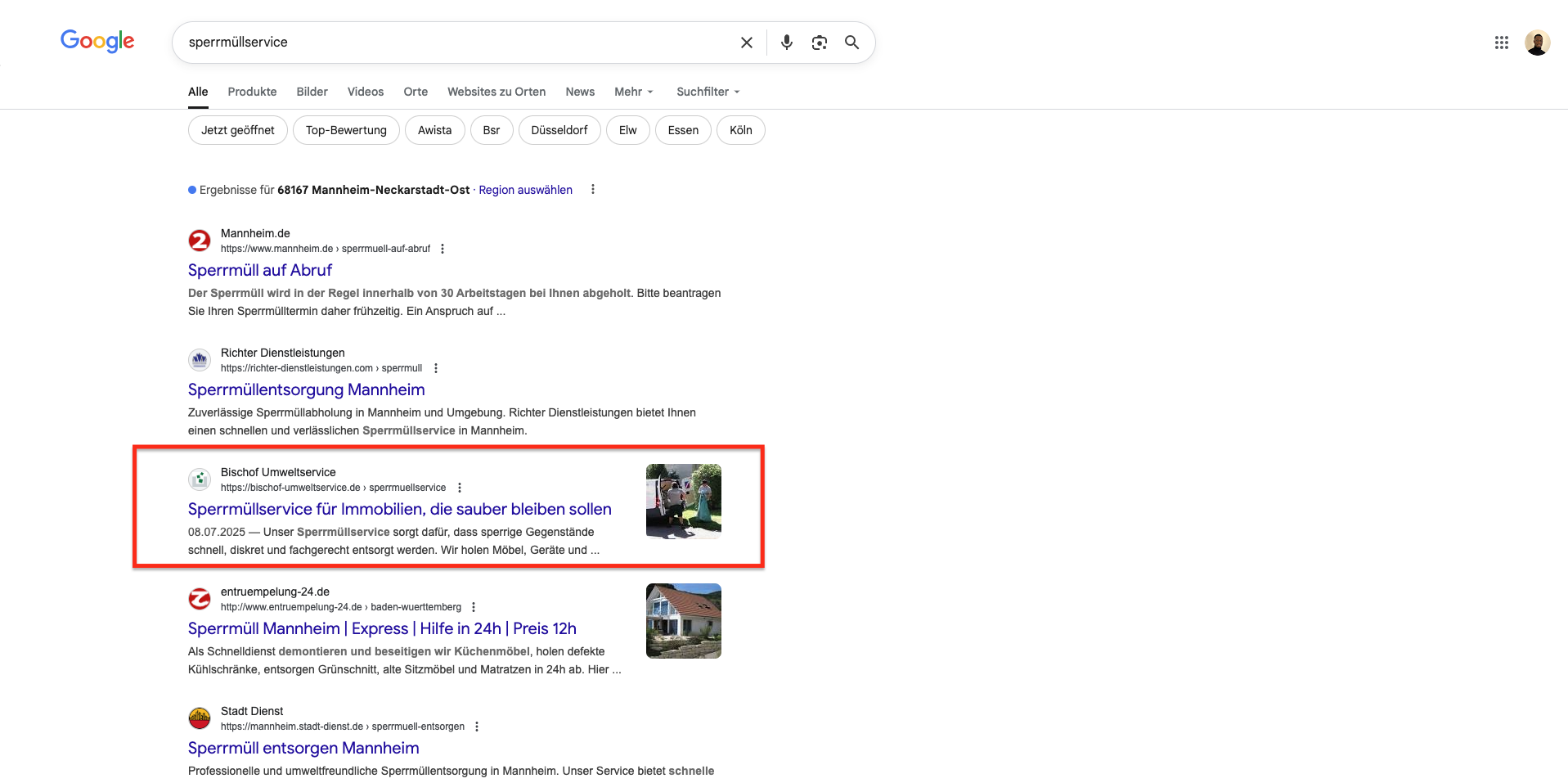Open Sperrmüllentsorgung Mannheim result
This screenshot has width=1568, height=783.
[x=307, y=389]
